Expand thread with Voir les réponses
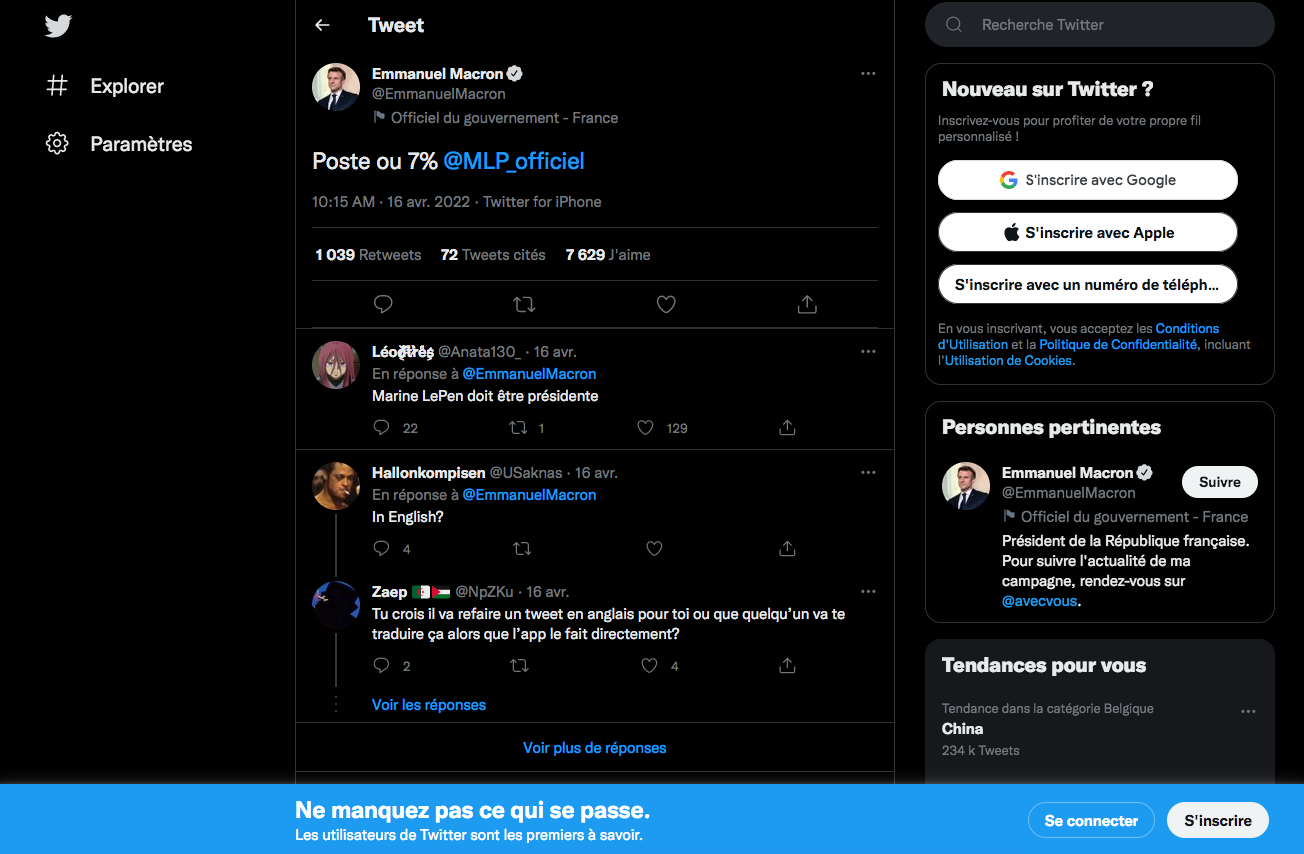1304x854 pixels. (x=429, y=704)
